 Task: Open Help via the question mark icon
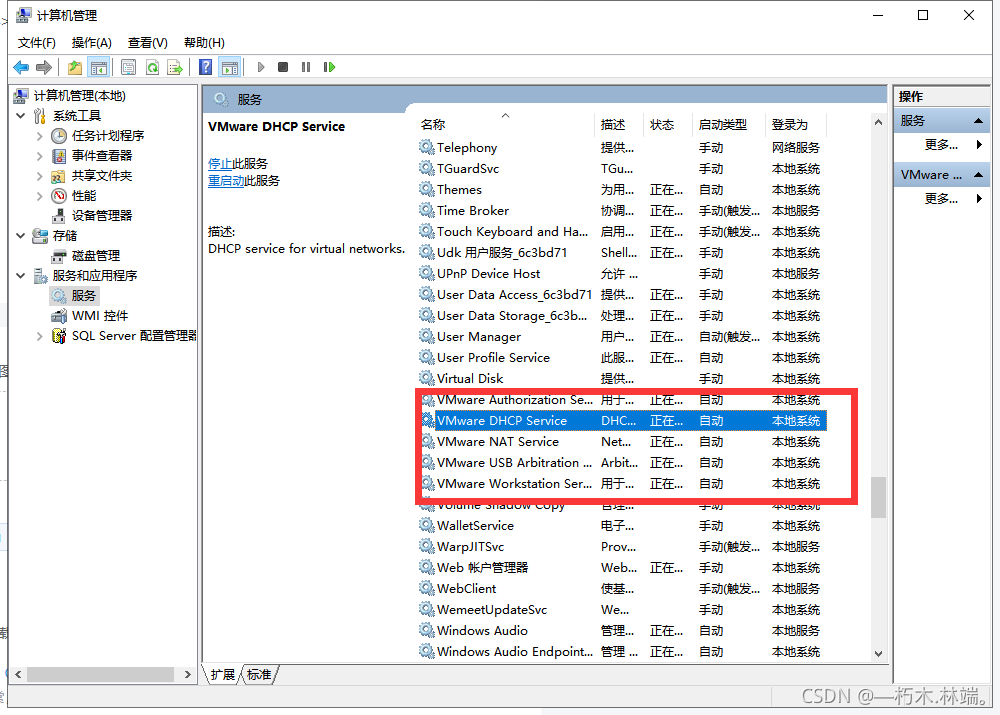pyautogui.click(x=205, y=67)
